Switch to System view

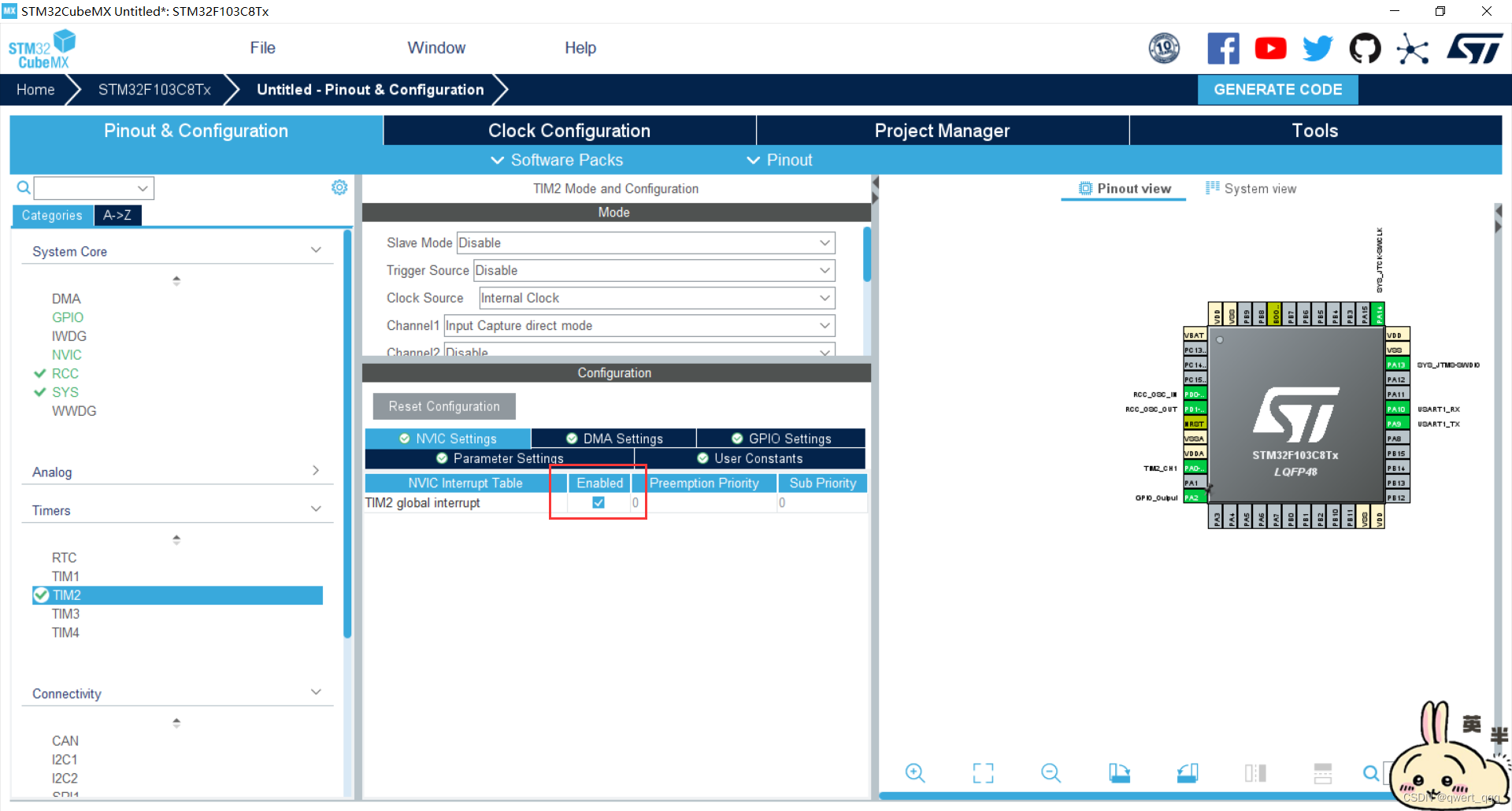(1251, 188)
